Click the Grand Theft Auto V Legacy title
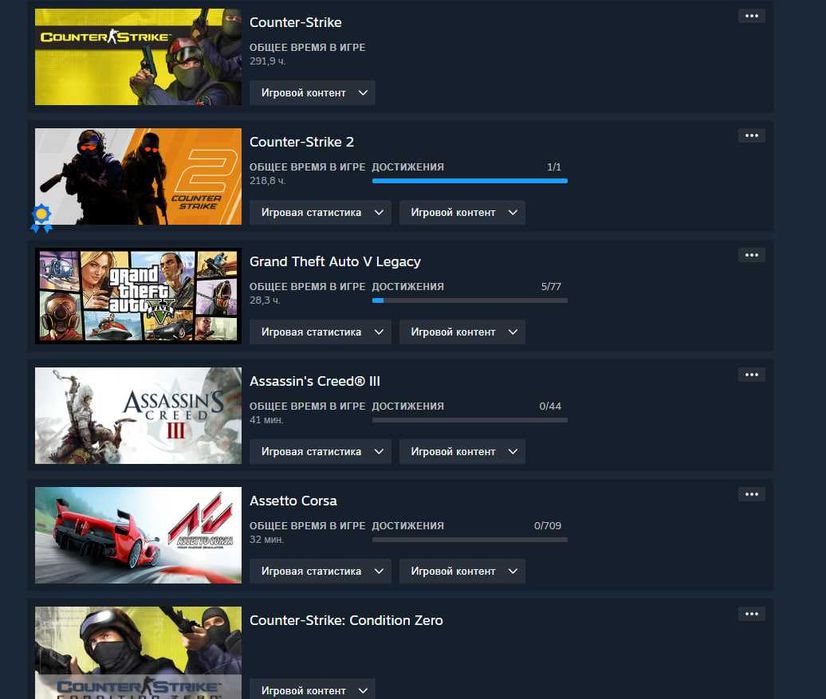Screen dimensions: 826x699 pos(335,262)
